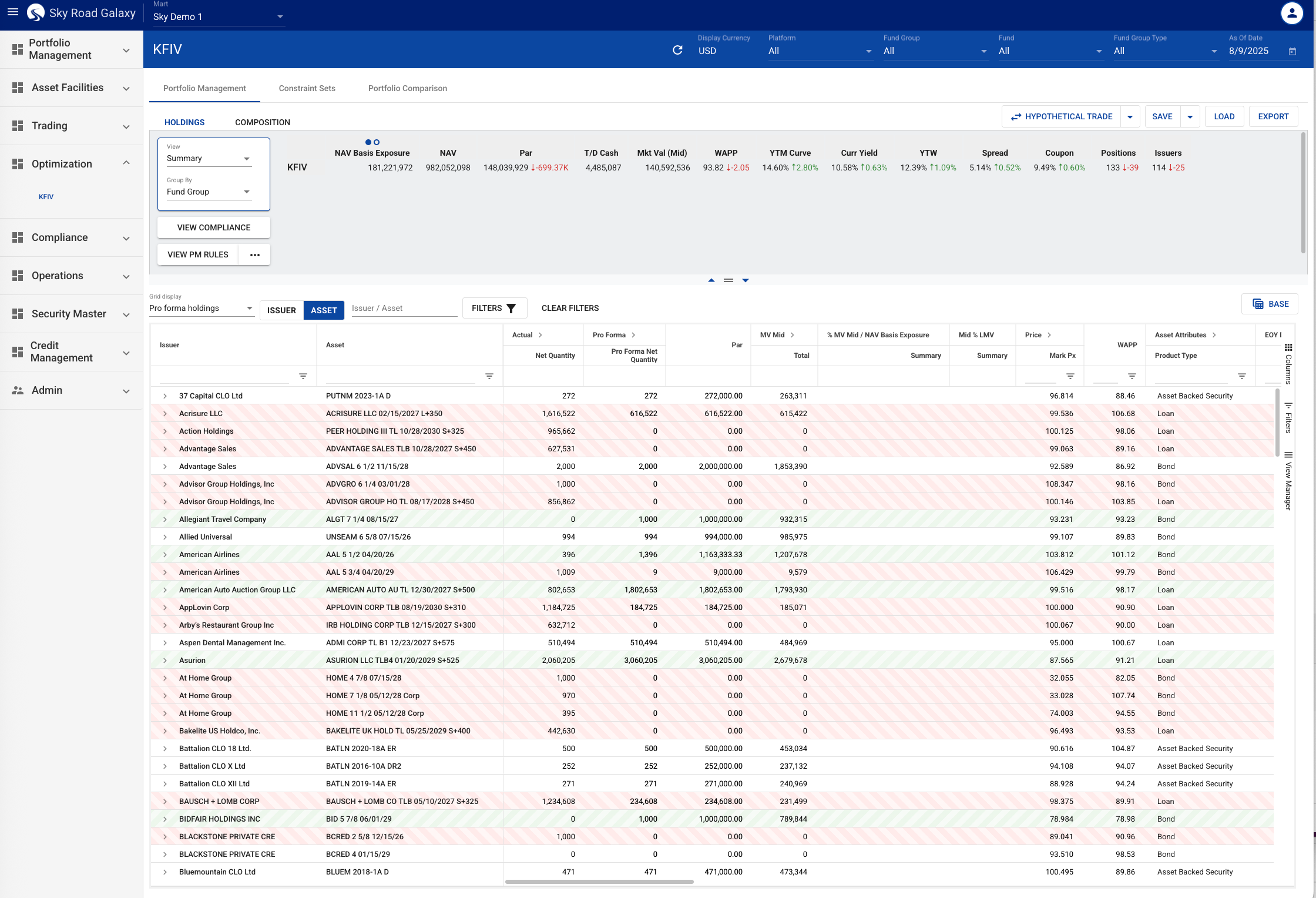The width and height of the screenshot is (1316, 898).
Task: Open the calendar icon next to As Of Date
Action: tap(1292, 51)
